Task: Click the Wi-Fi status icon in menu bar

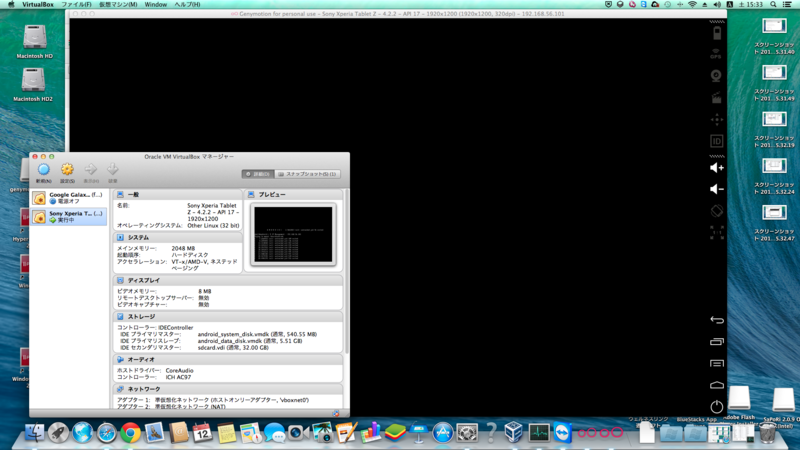Action: click(x=692, y=4)
